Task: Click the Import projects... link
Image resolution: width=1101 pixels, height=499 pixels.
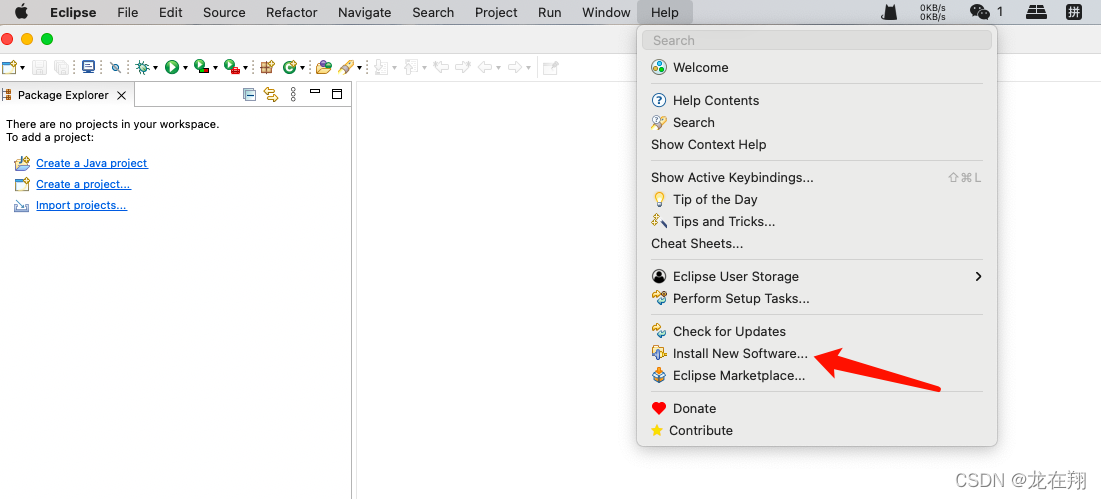Action: (81, 205)
